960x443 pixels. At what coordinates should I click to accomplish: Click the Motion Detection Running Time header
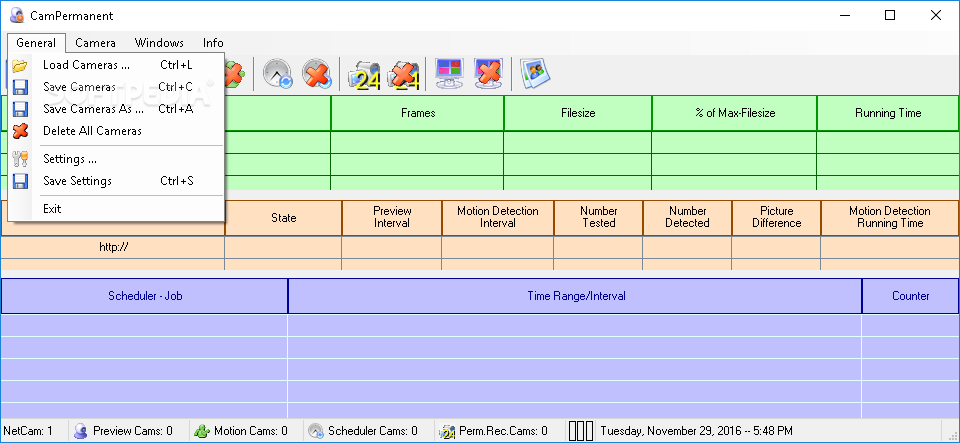tap(890, 218)
